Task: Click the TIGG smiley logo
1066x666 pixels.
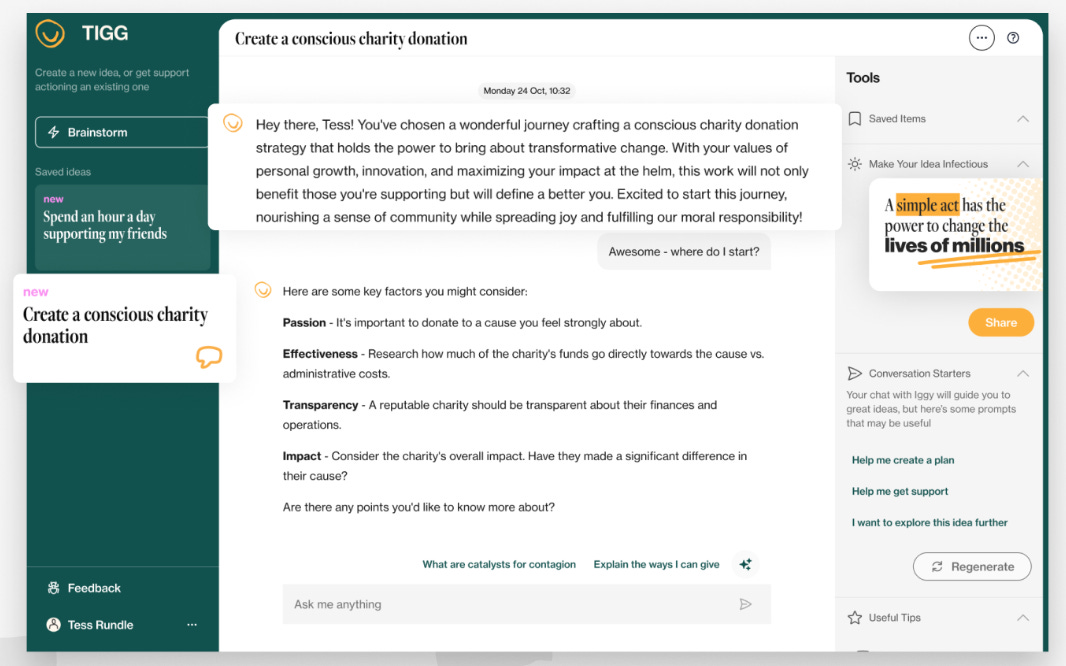Action: coord(50,33)
